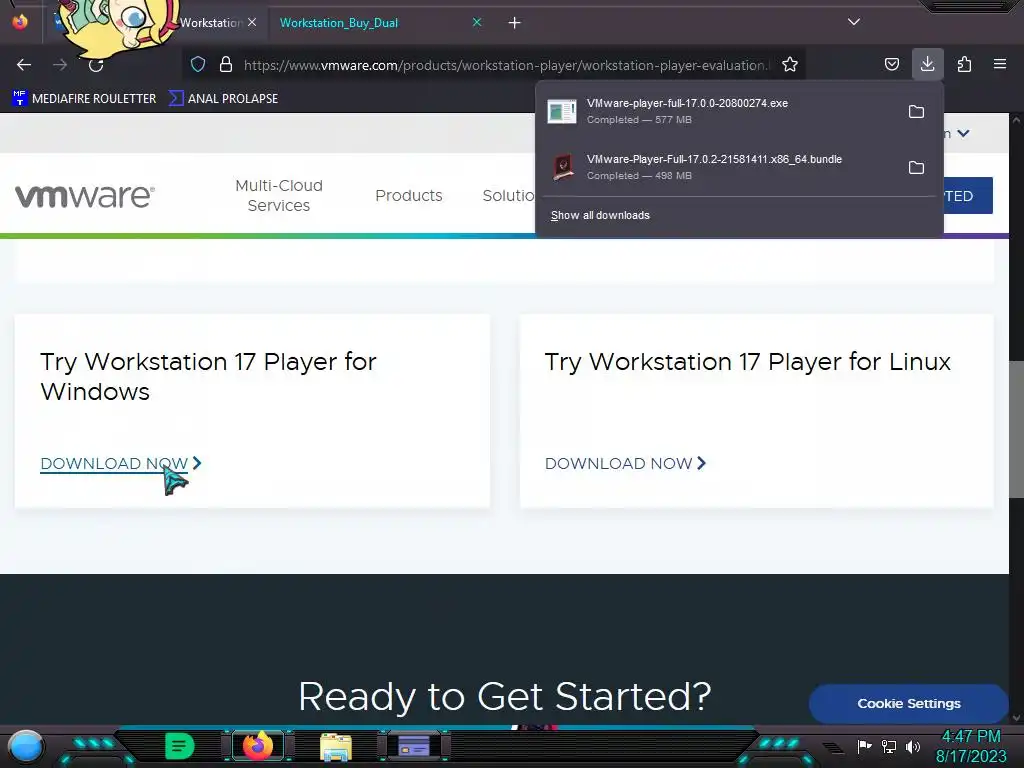Expand the list all tabs arrow
The width and height of the screenshot is (1024, 768).
854,22
